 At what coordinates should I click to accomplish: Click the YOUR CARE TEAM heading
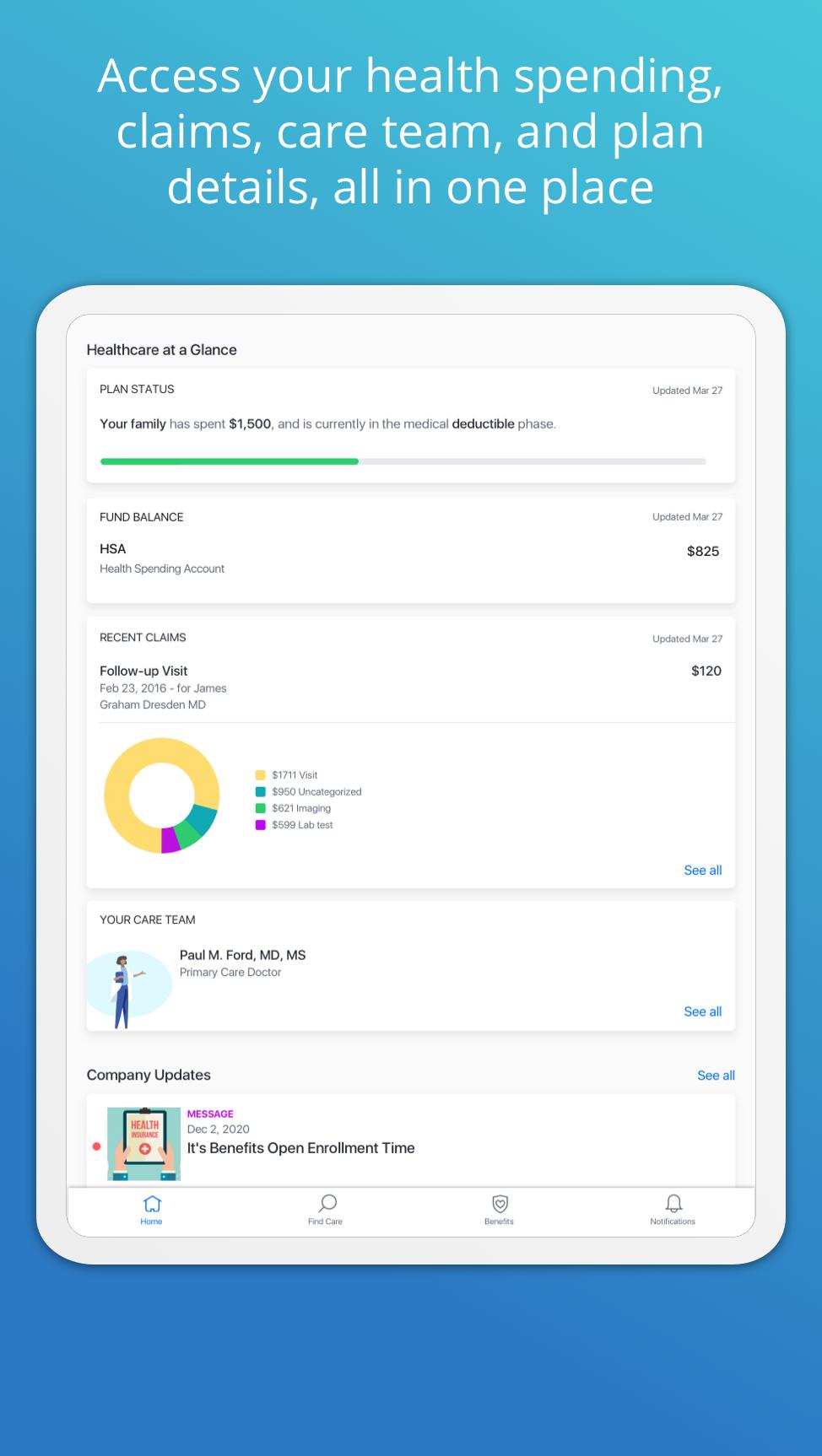pos(148,920)
